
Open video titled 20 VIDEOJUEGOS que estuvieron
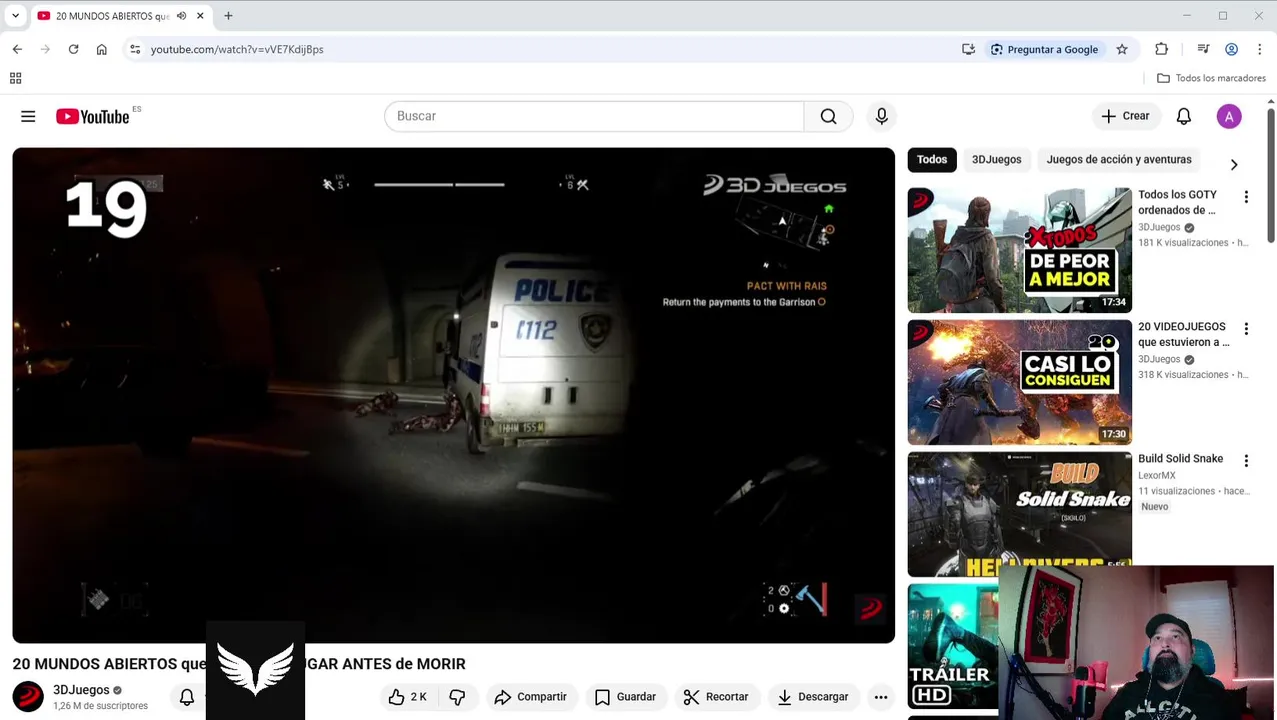1183,334
